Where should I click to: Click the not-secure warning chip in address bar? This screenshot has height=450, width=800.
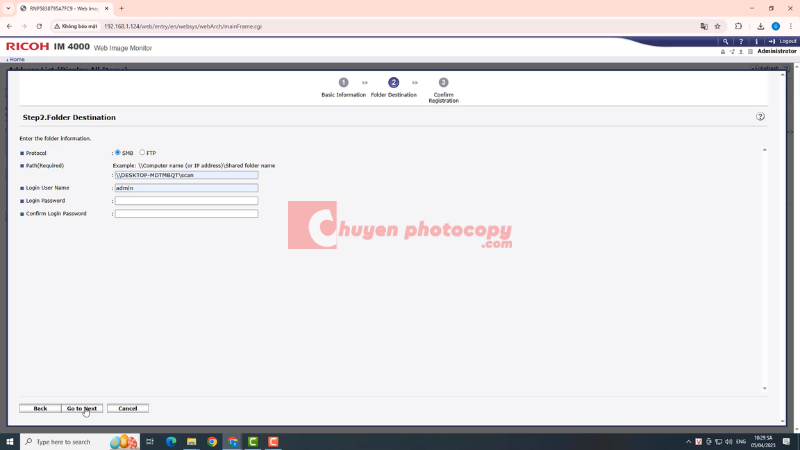click(76, 26)
